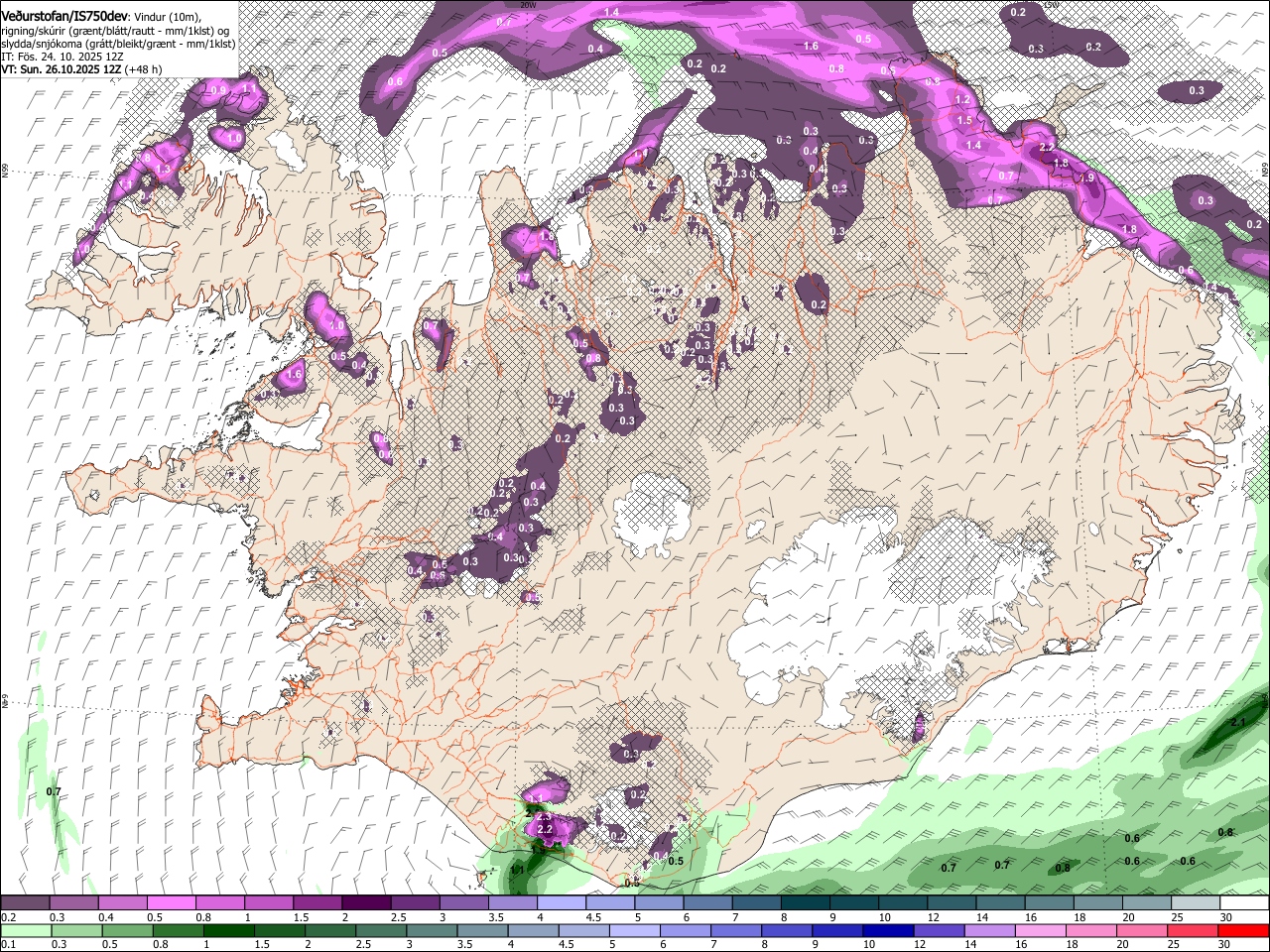Click the light purple 14 rain swatch

click(991, 930)
